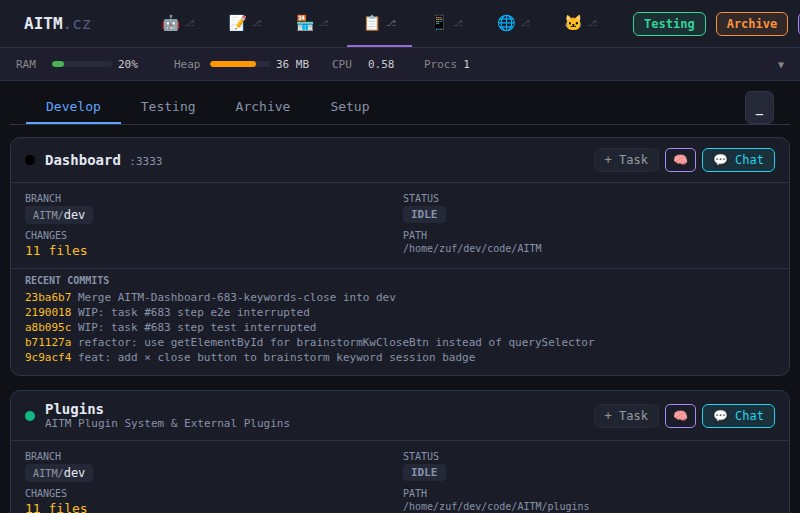
Task: Click the branch icon beside the cat
Action: click(592, 23)
